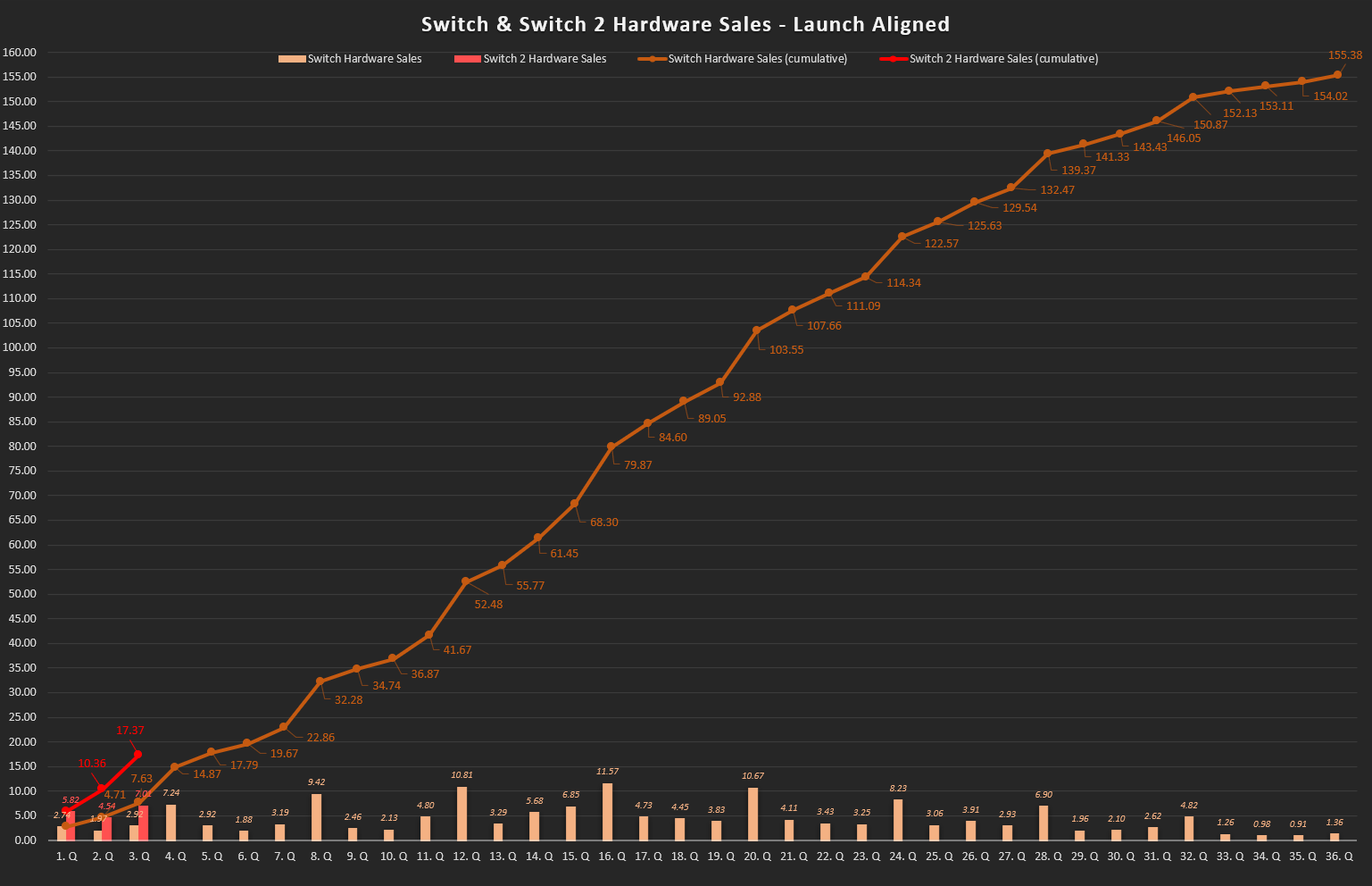Select the data label "14.87"

tap(207, 774)
